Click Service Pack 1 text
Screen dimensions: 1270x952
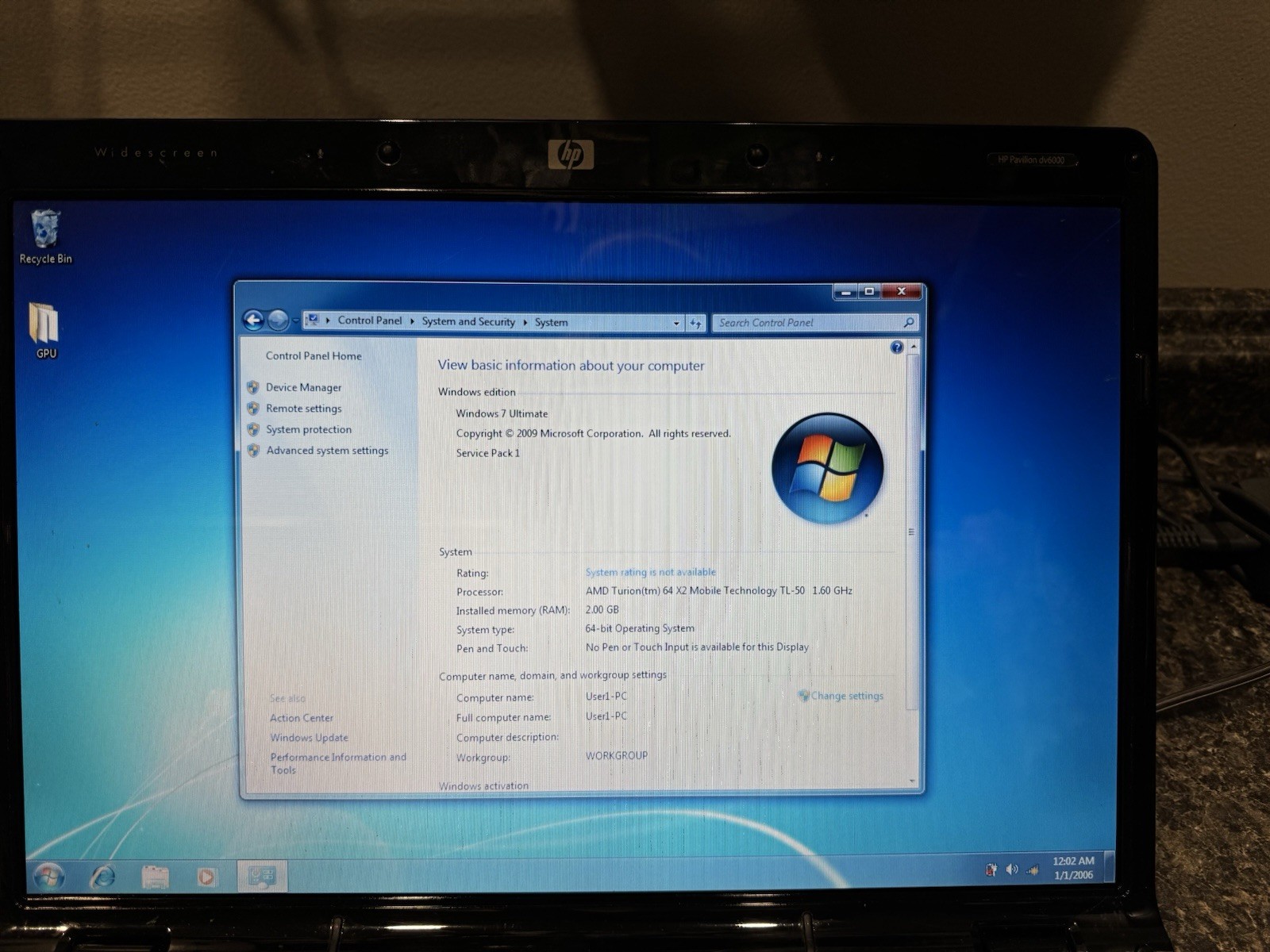(487, 453)
